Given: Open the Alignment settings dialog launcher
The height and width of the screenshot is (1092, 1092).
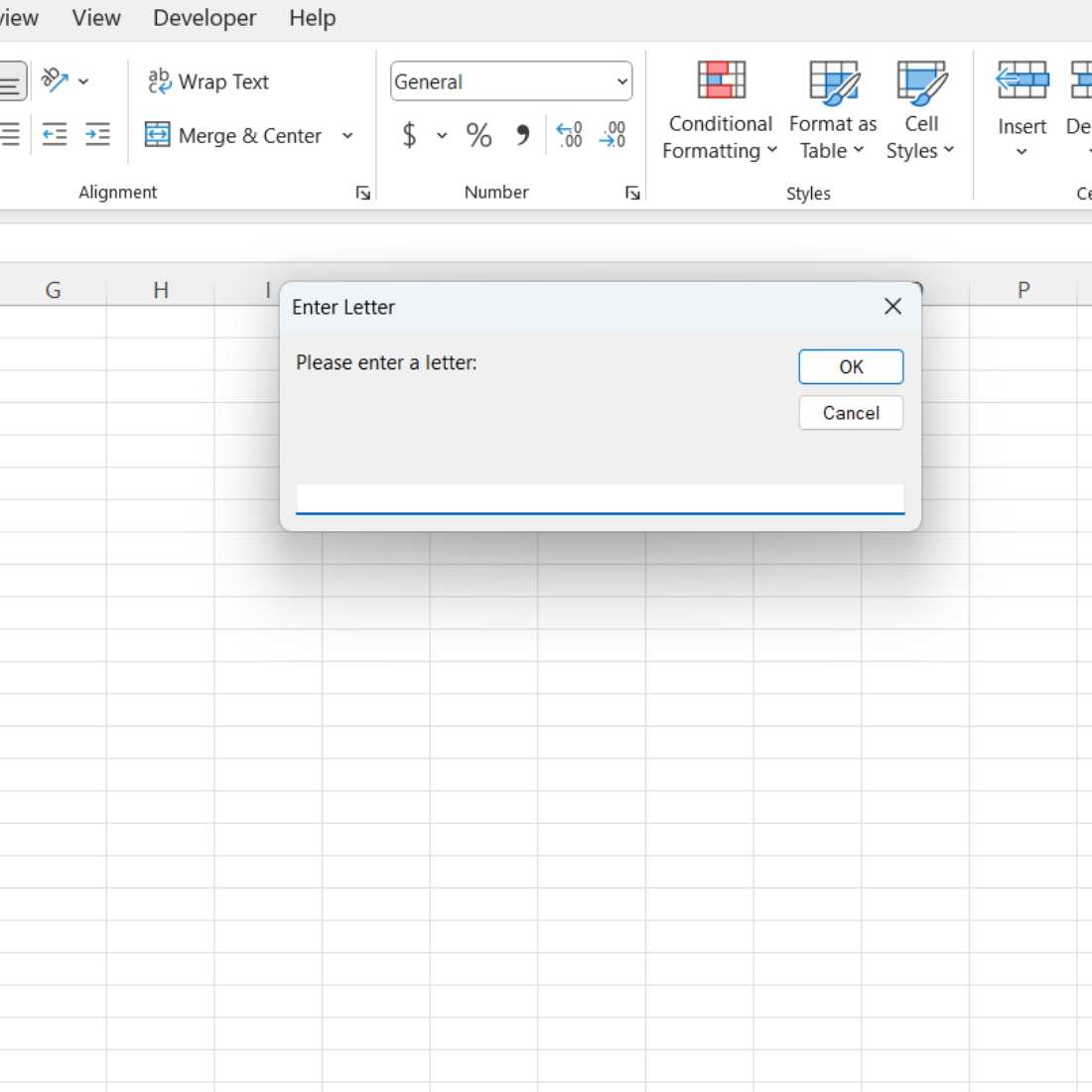Looking at the screenshot, I should [x=363, y=194].
